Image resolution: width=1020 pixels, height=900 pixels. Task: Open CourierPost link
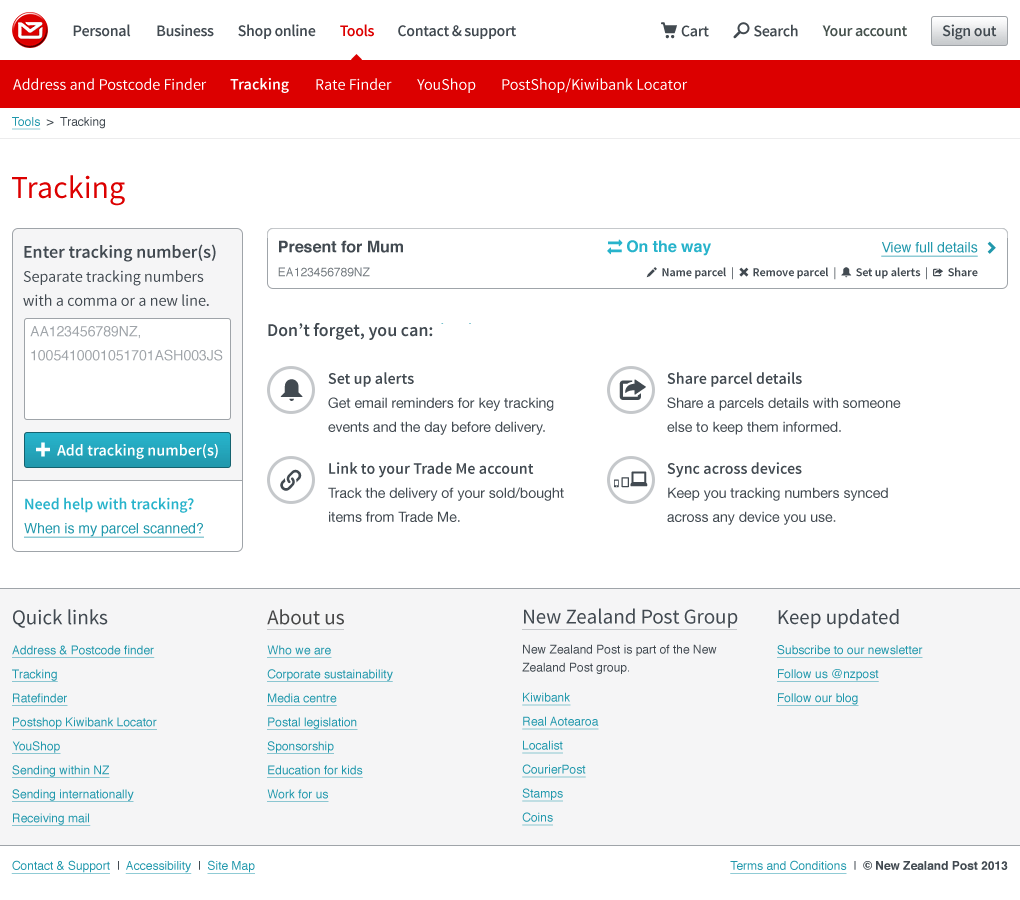pyautogui.click(x=554, y=770)
